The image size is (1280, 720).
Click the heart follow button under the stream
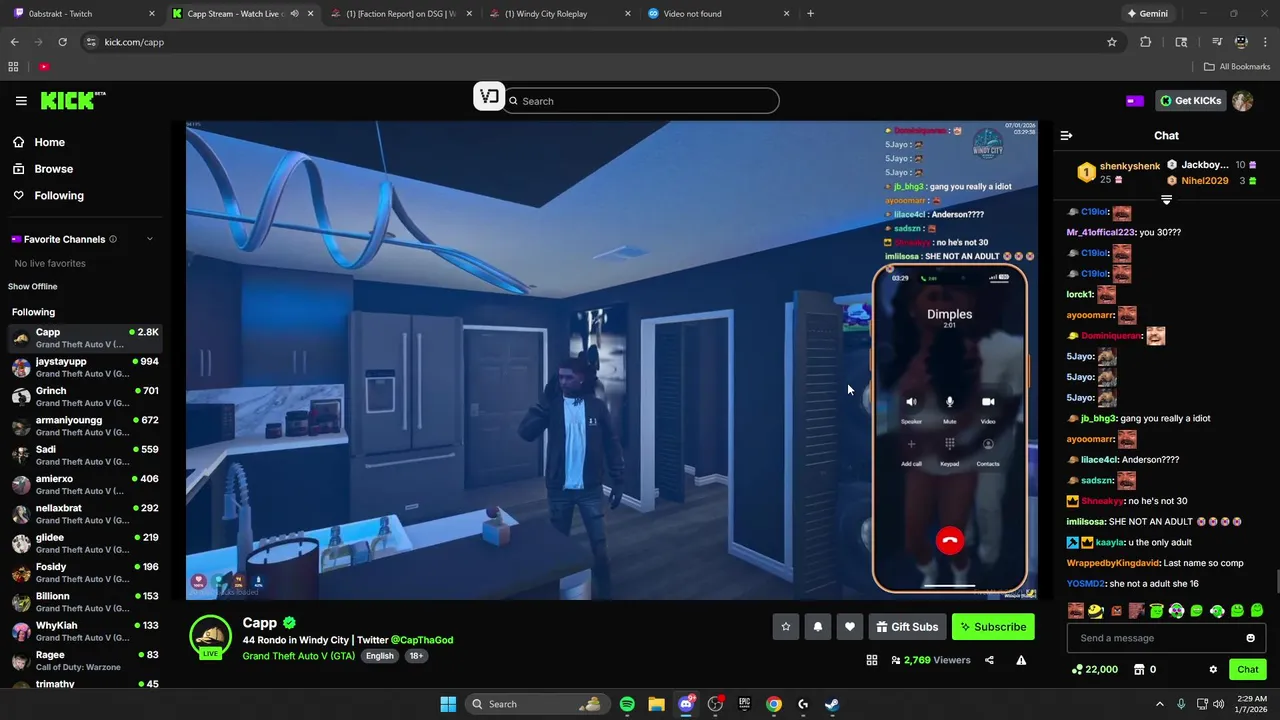[x=850, y=627]
